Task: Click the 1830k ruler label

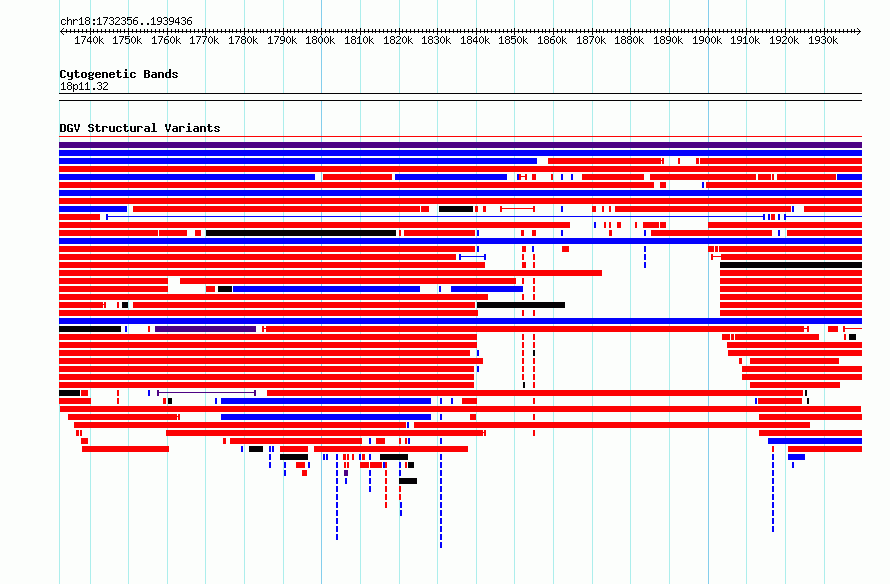Action: pos(436,40)
